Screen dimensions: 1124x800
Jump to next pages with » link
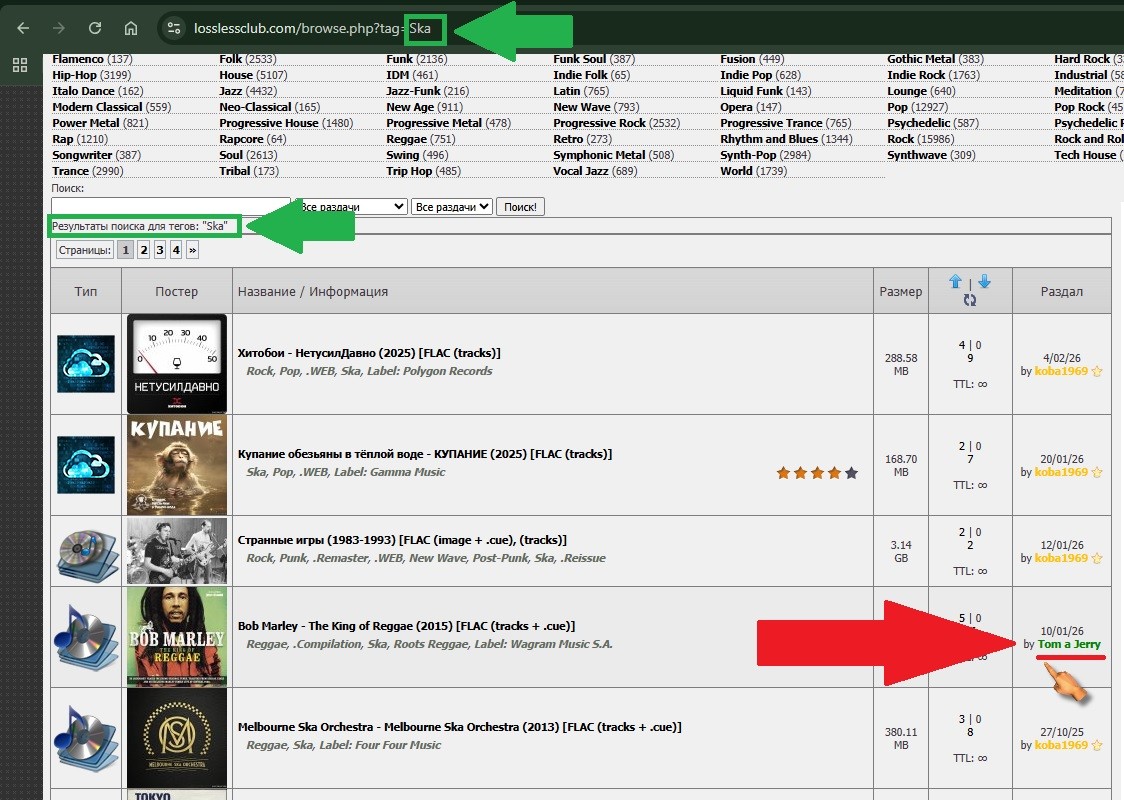(x=192, y=250)
